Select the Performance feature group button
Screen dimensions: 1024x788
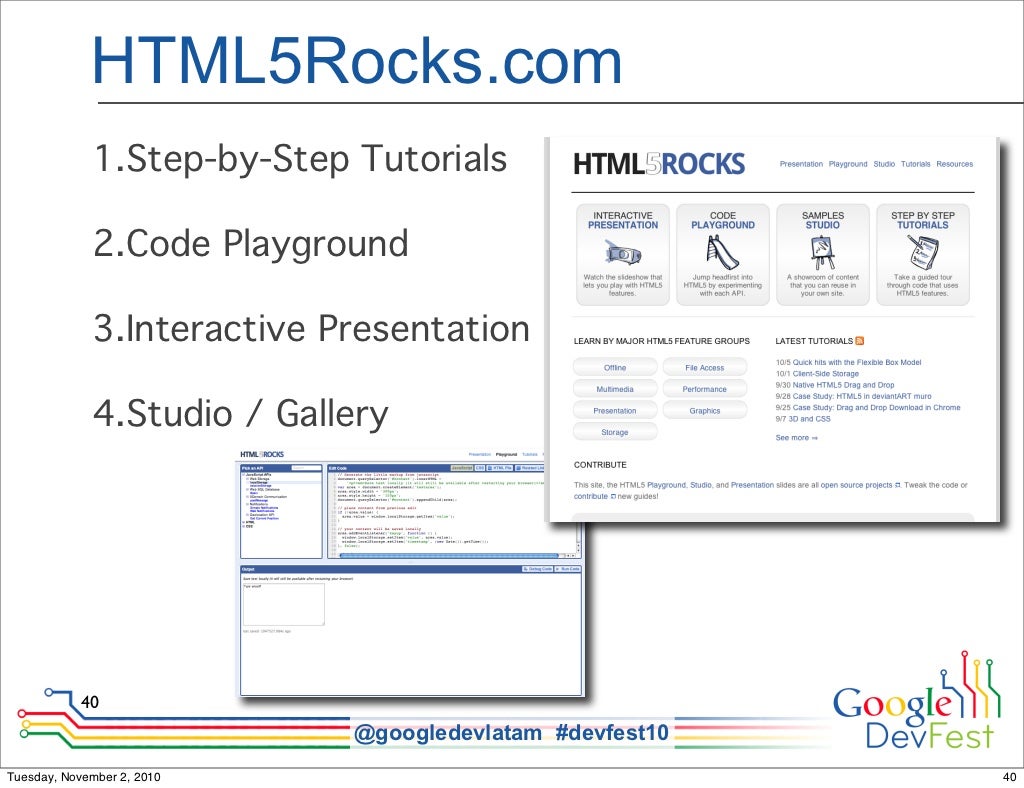pyautogui.click(x=705, y=389)
